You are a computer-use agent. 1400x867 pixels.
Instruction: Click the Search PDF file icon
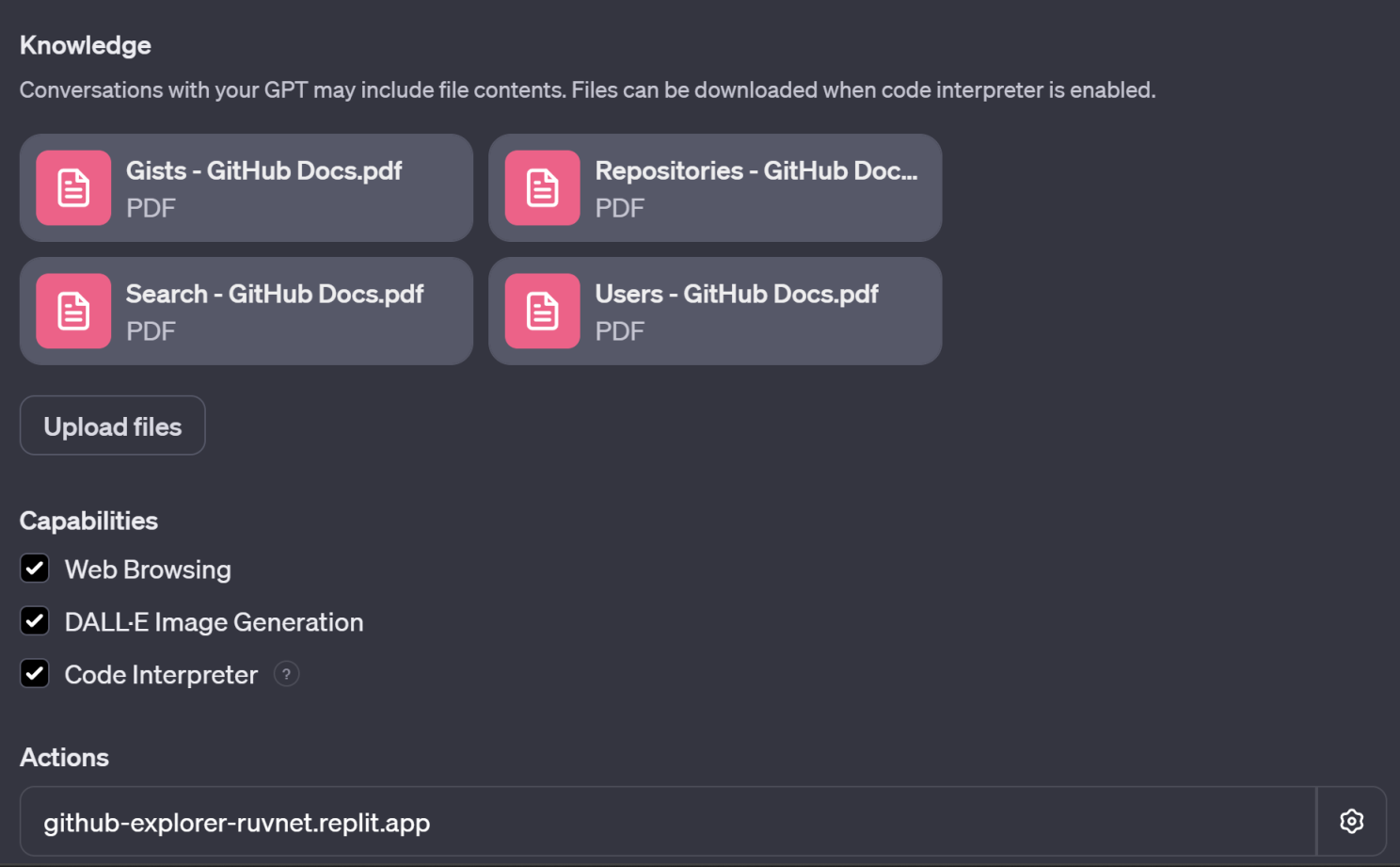tap(73, 311)
